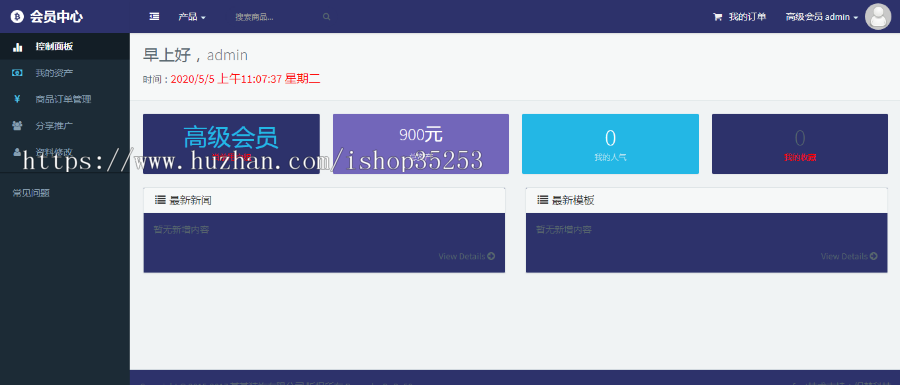Open View Details under 最新新闻
The image size is (900, 385).
coord(467,256)
